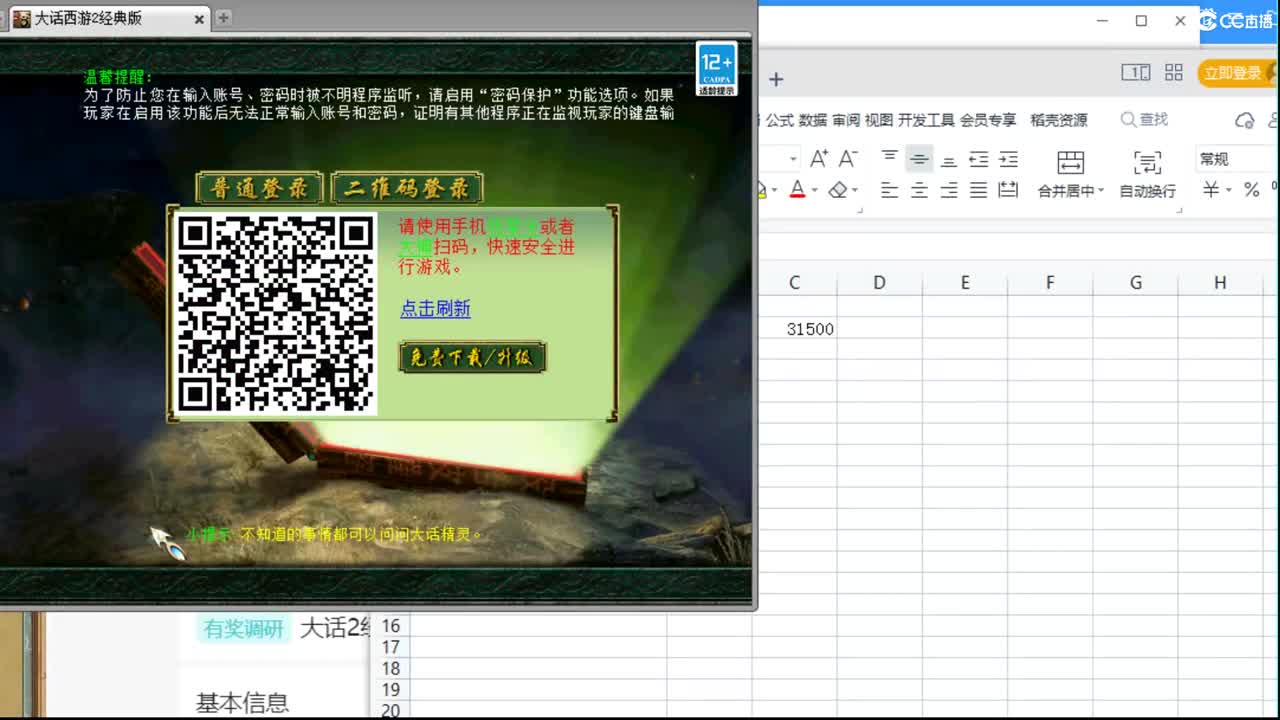Click the 免费下载/升级 button
The height and width of the screenshot is (720, 1280).
(472, 357)
